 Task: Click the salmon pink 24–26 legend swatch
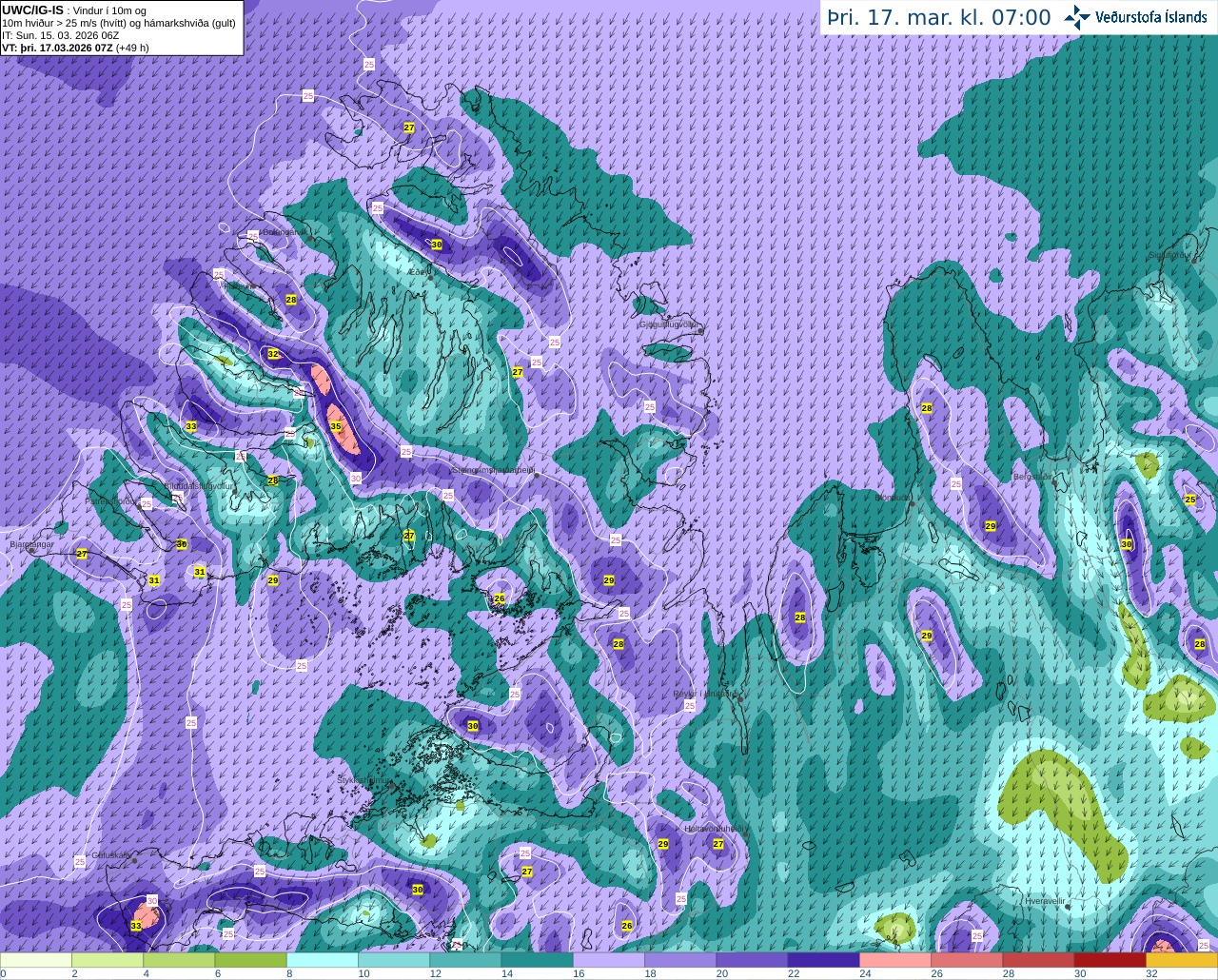point(895,959)
